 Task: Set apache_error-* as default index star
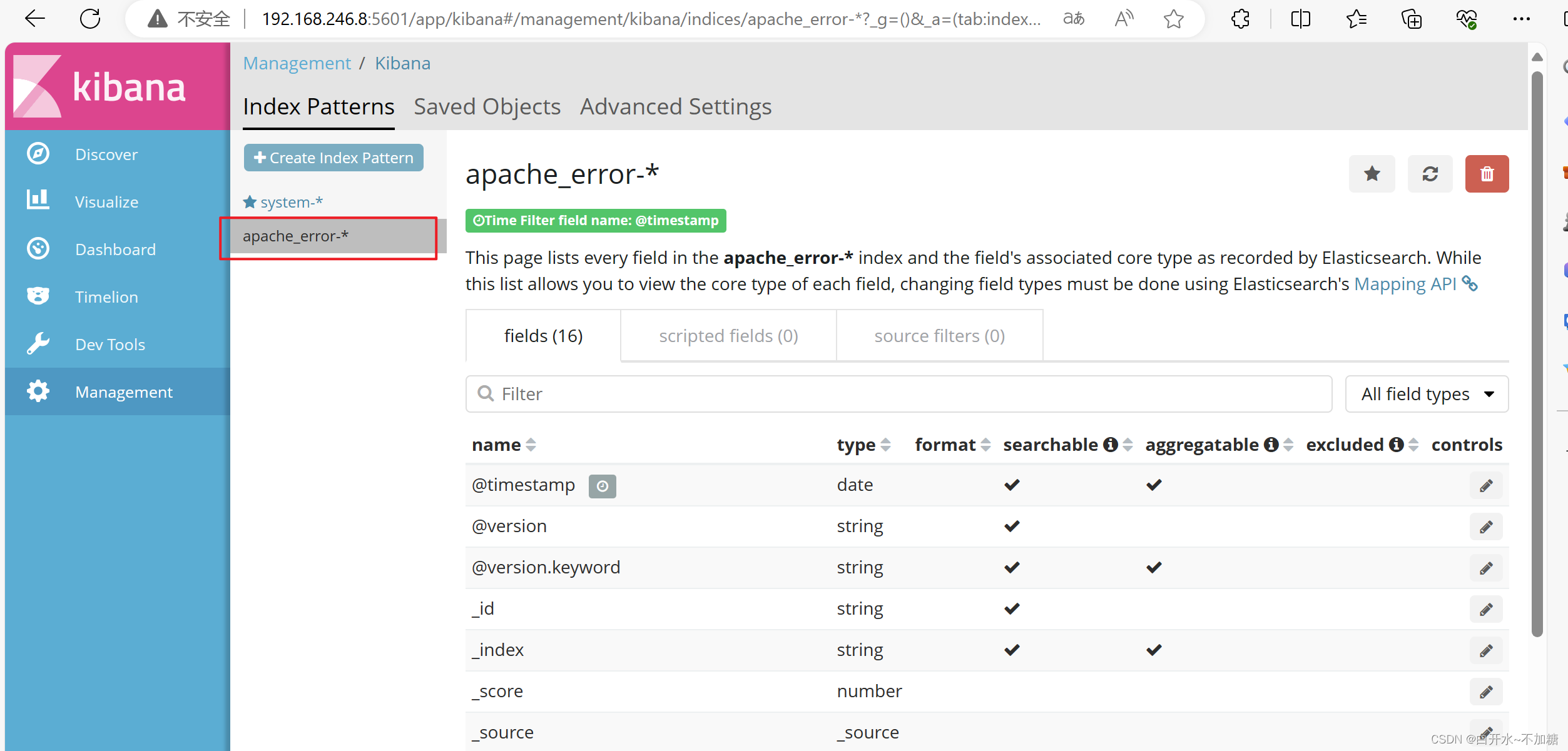pos(1372,174)
